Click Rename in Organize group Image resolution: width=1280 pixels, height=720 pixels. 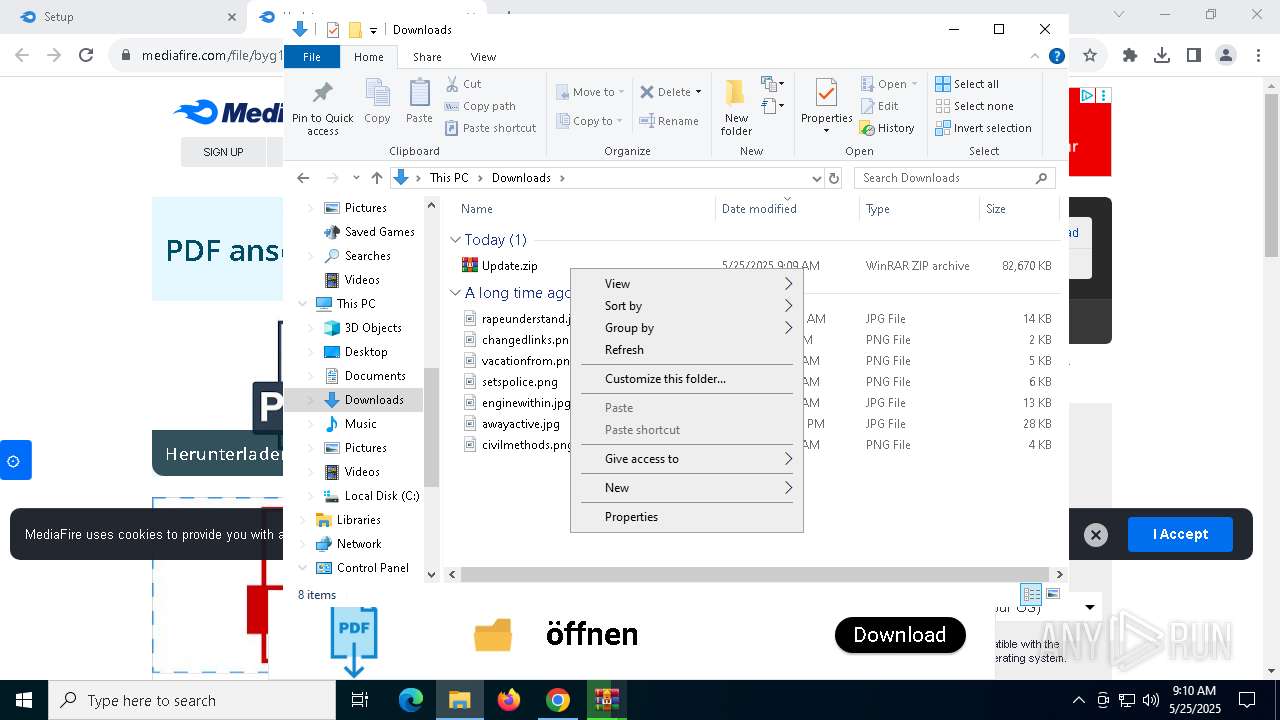coord(669,121)
